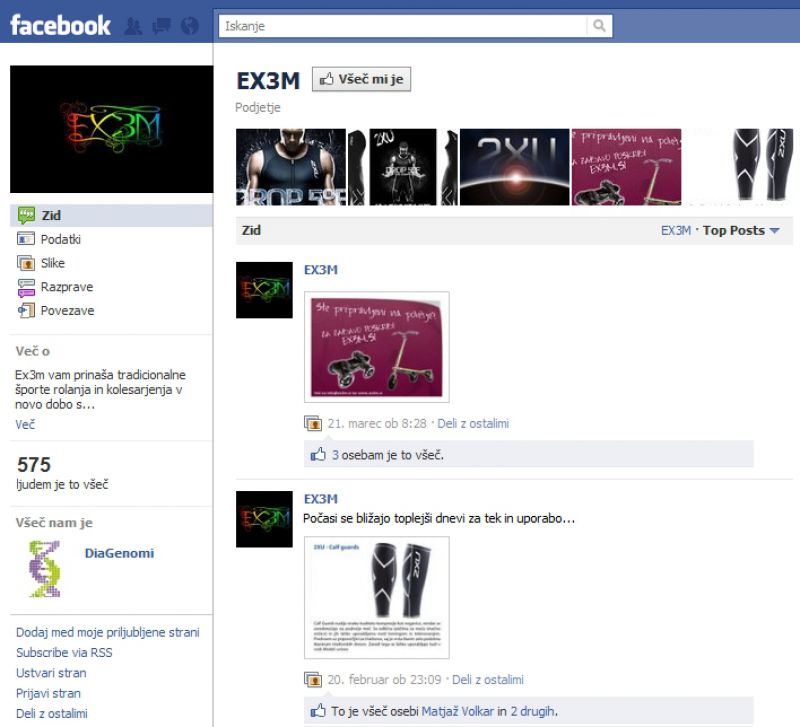Click the 2 drugih likes link

(x=533, y=711)
